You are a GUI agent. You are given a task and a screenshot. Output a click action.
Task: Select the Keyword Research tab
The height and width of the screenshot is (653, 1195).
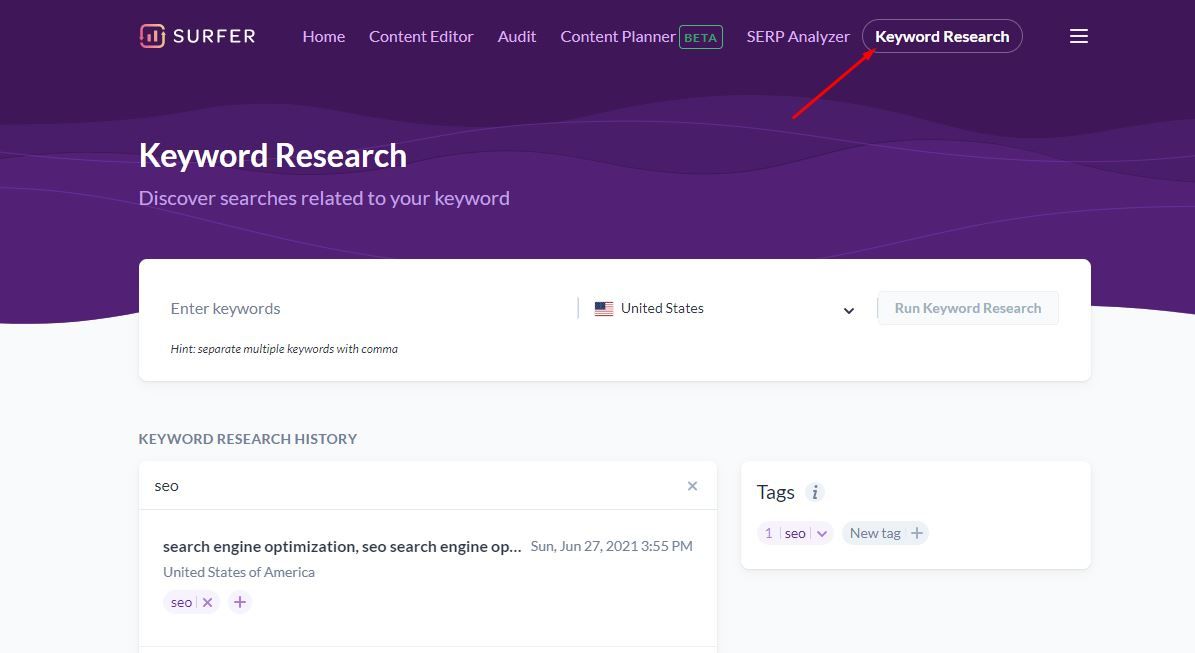[x=942, y=37]
